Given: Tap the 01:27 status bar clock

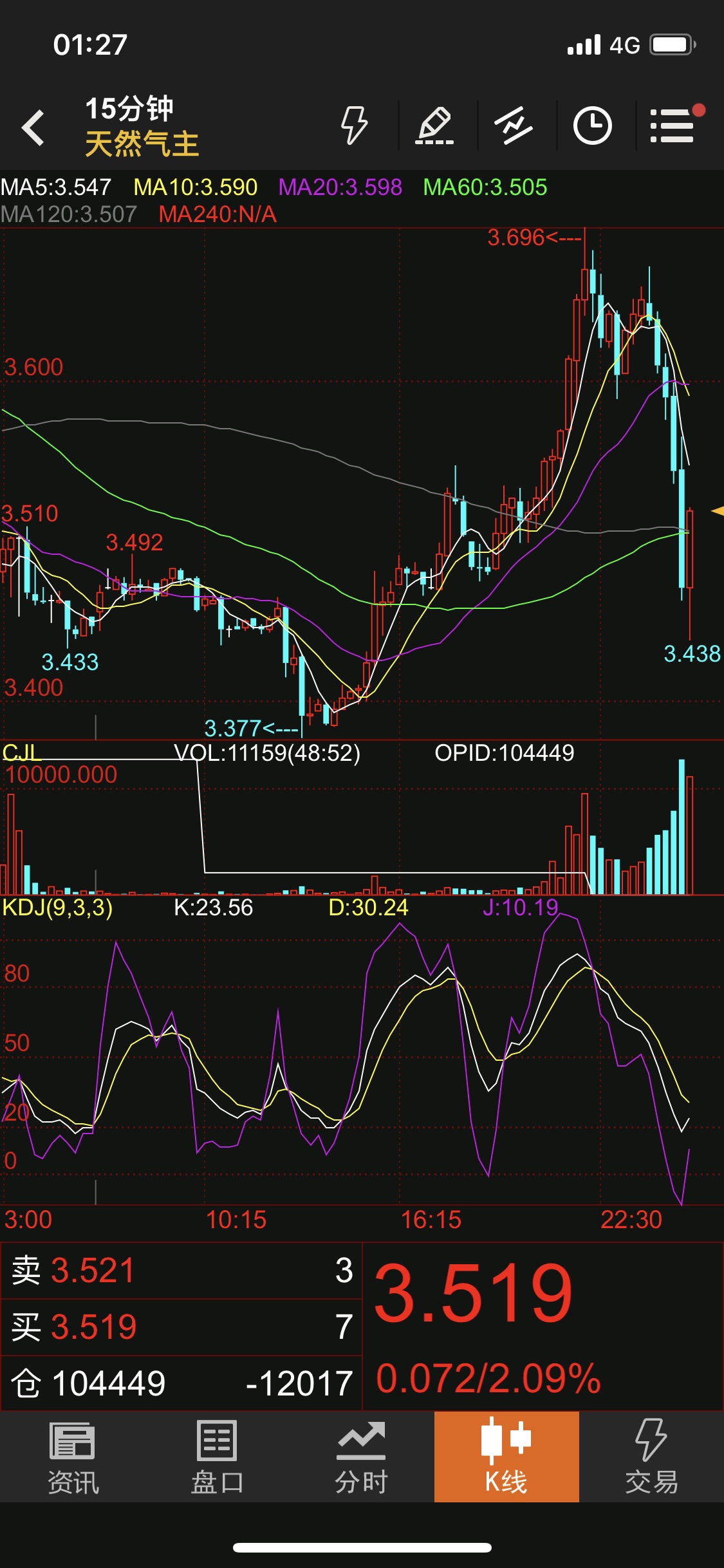Looking at the screenshot, I should click(90, 45).
